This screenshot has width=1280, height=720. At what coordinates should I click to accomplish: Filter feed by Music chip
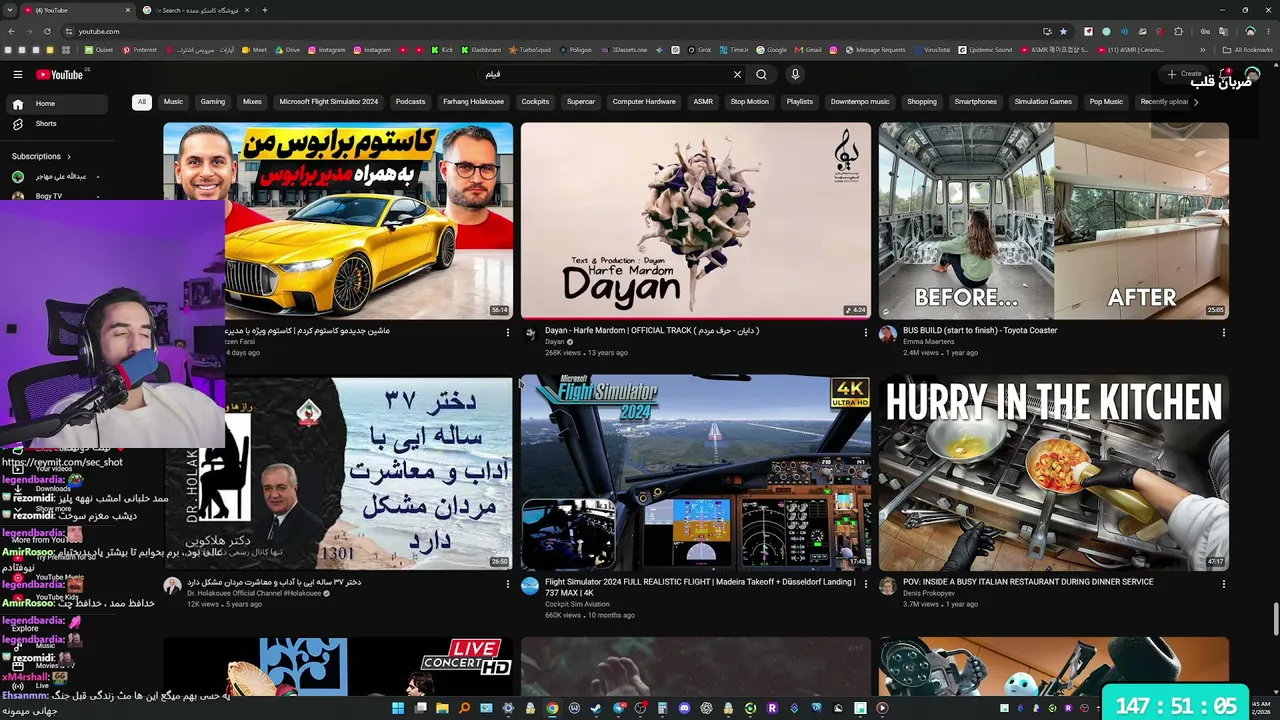[x=173, y=102]
